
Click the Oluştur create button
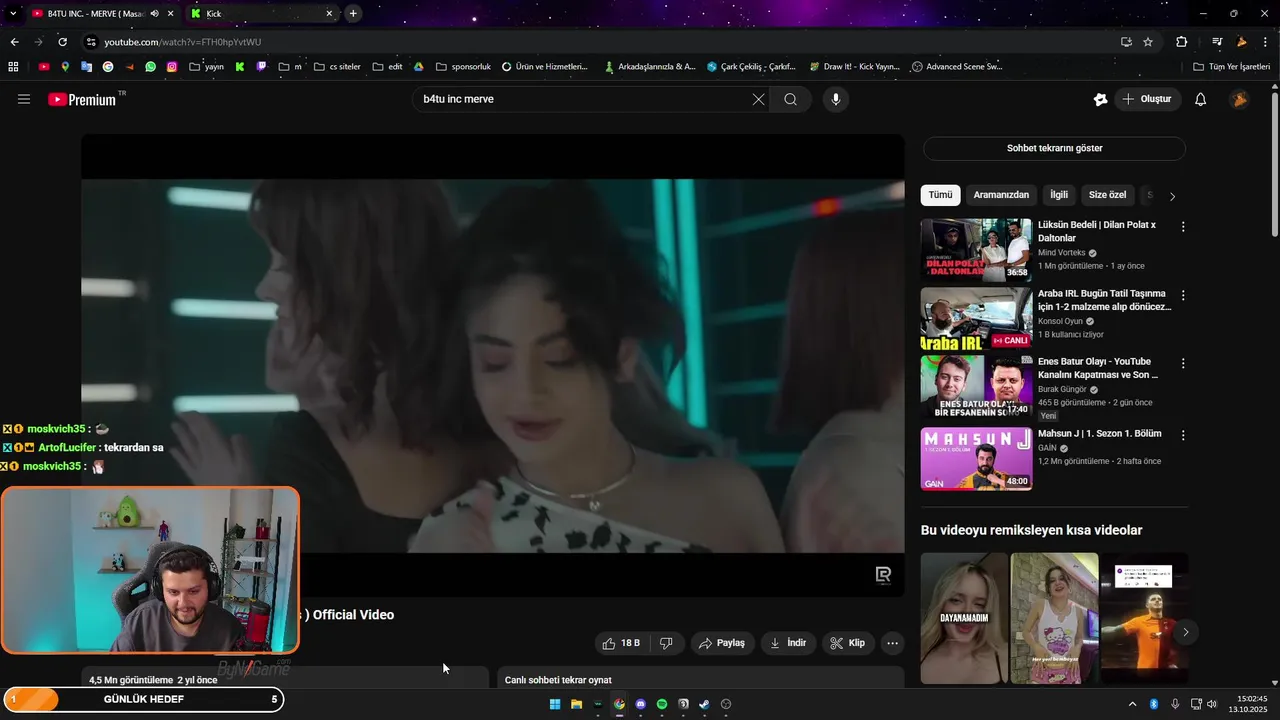(1147, 99)
